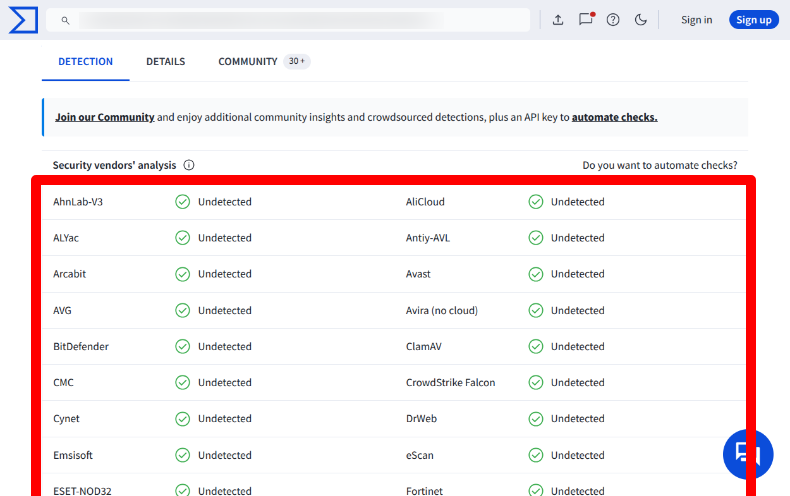This screenshot has height=496, width=790.
Task: Follow the Join our Community link
Action: click(105, 117)
